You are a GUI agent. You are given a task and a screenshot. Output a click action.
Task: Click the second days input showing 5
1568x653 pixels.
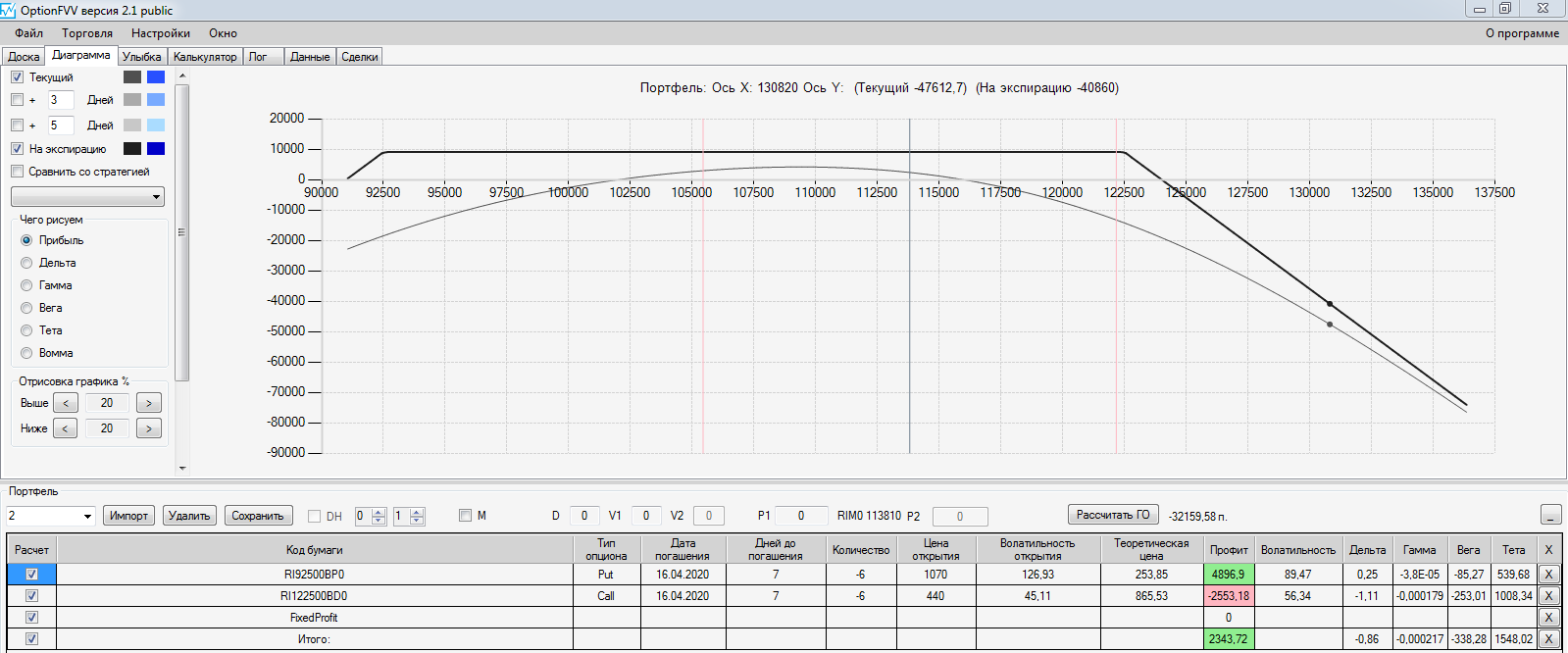[61, 126]
